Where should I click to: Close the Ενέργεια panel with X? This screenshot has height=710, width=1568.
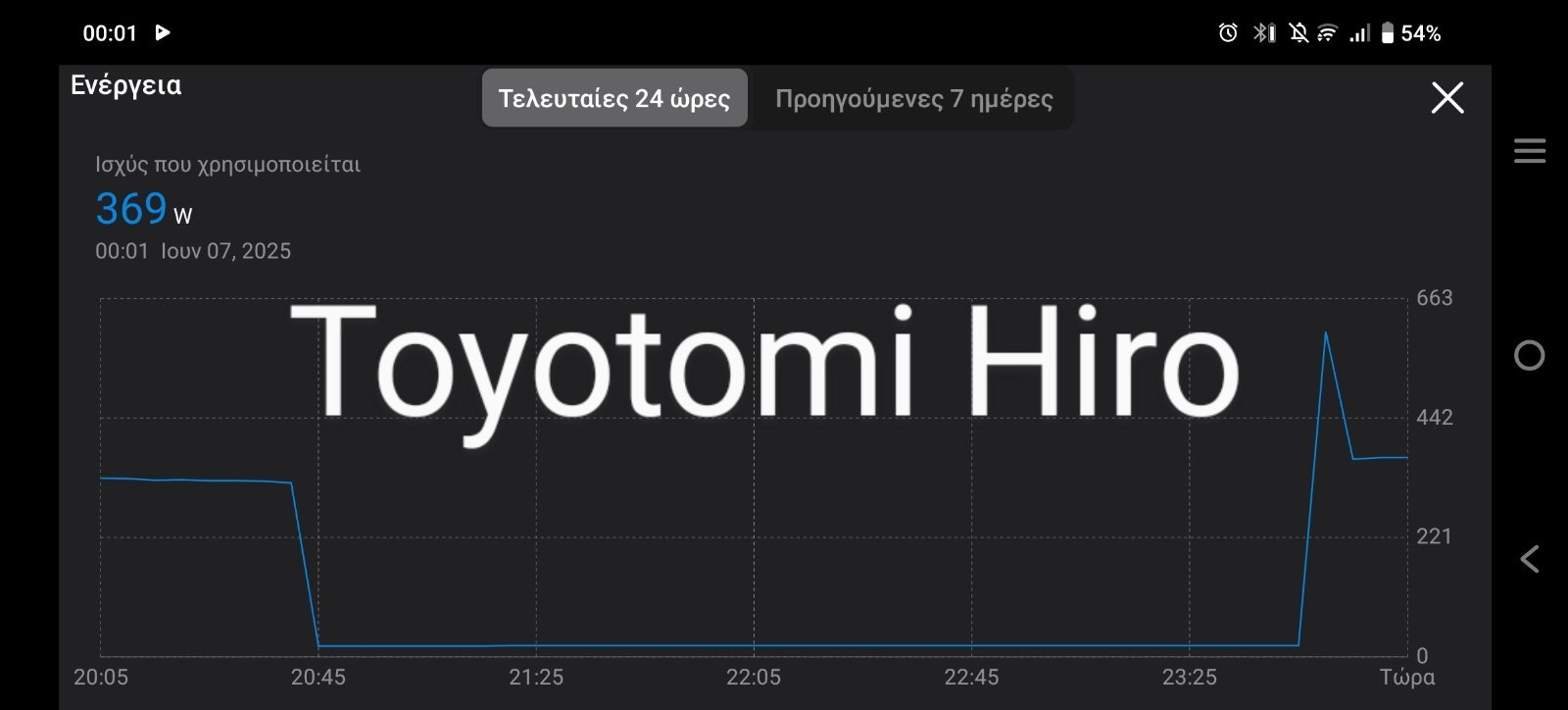tap(1447, 97)
